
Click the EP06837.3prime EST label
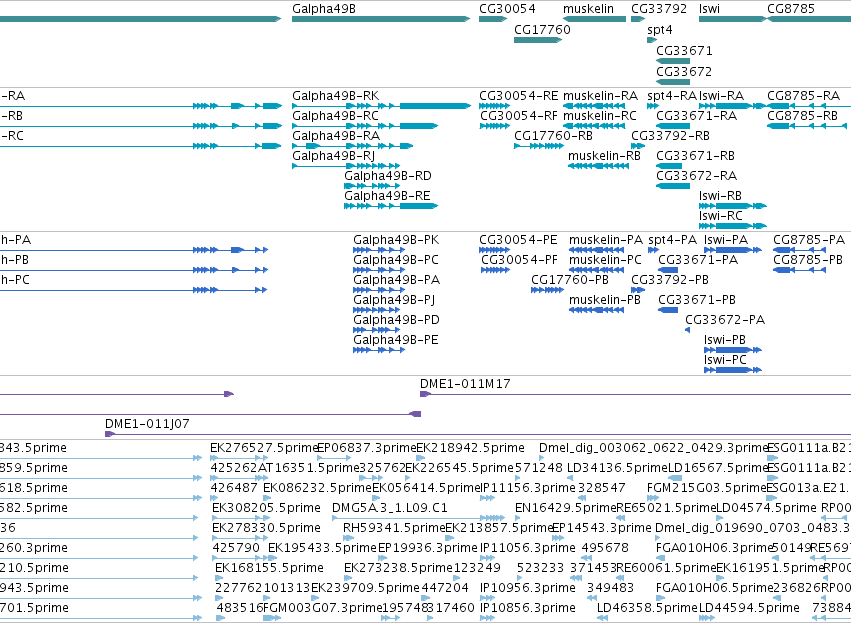tap(366, 448)
